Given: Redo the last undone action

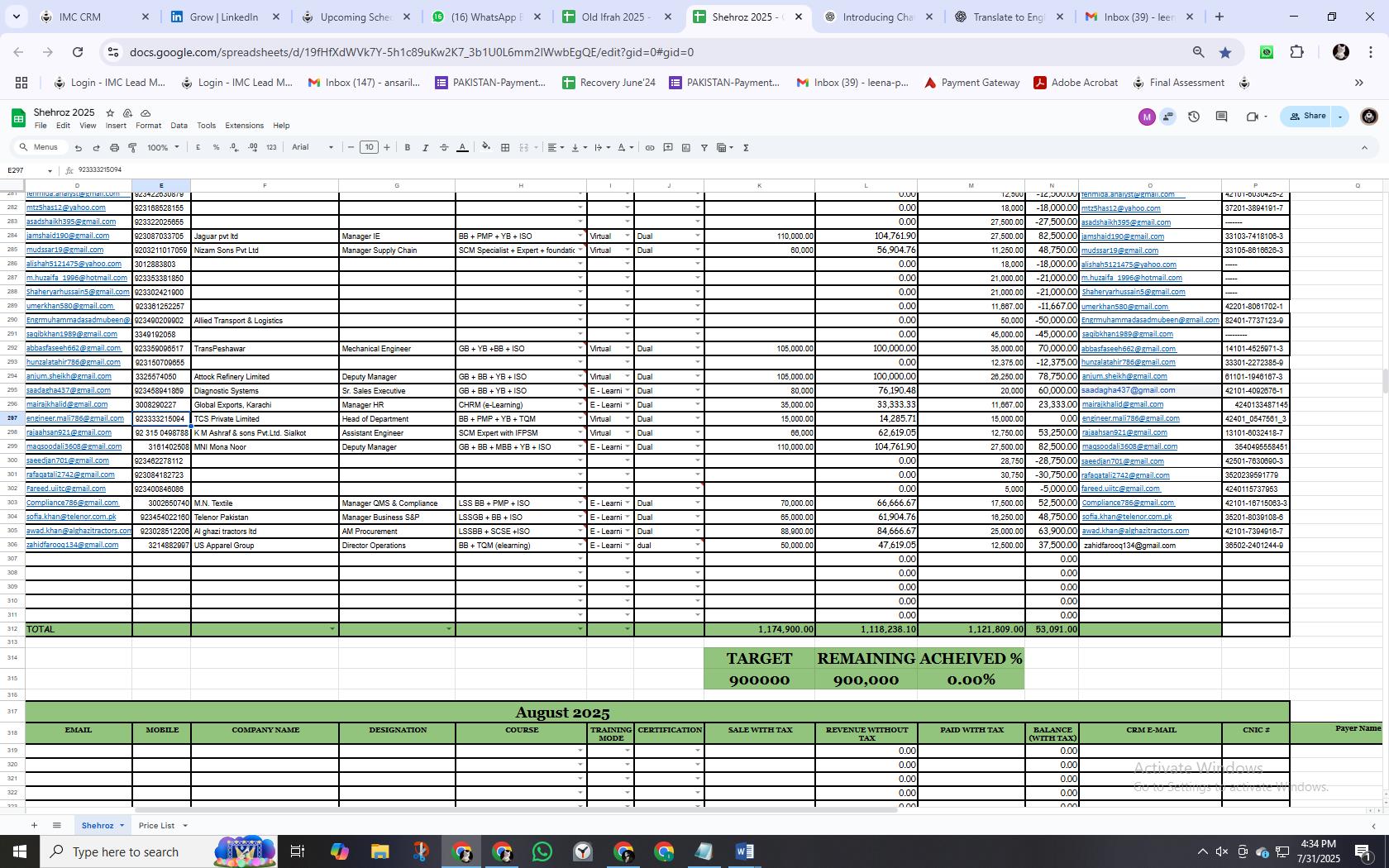Looking at the screenshot, I should pyautogui.click(x=96, y=148).
